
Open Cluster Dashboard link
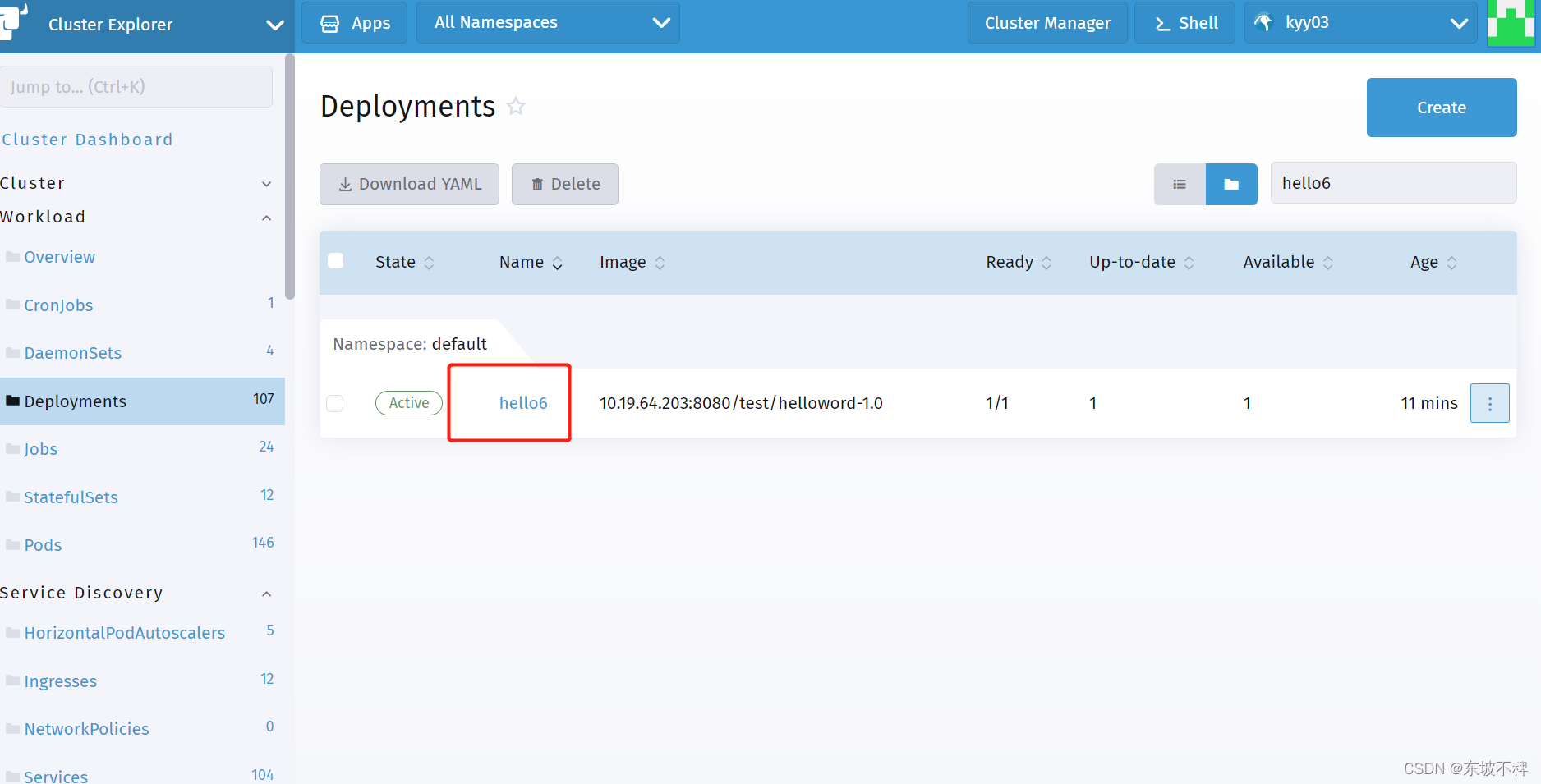coord(87,140)
